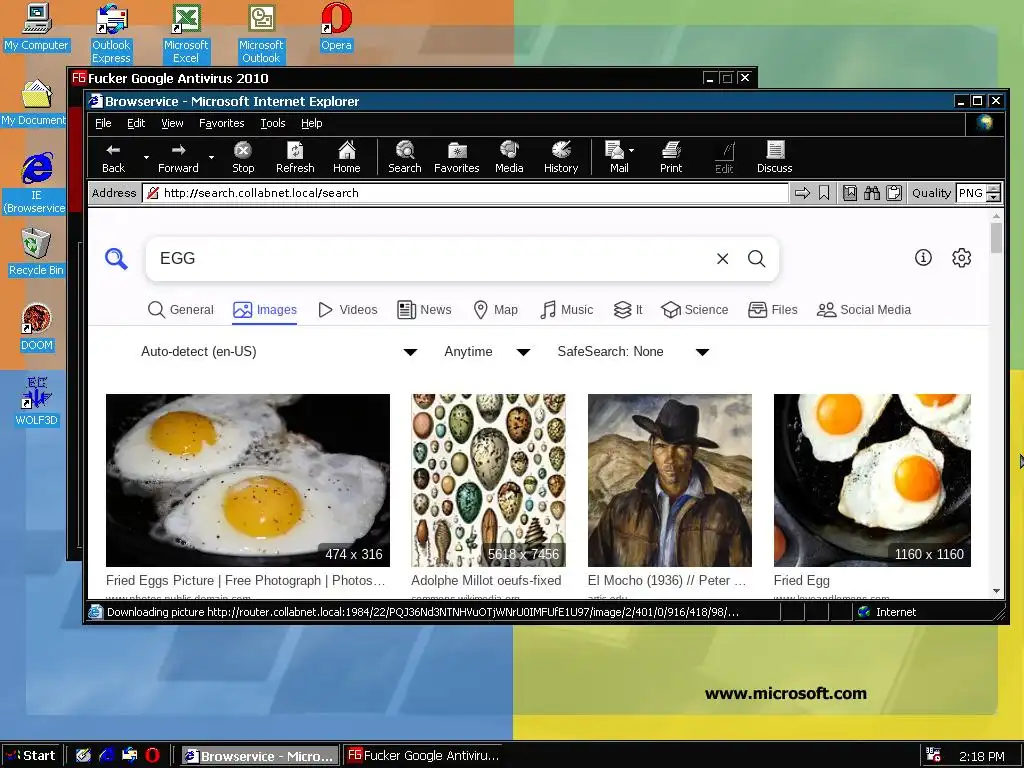Refresh the current page
The image size is (1024, 768).
[x=295, y=157]
